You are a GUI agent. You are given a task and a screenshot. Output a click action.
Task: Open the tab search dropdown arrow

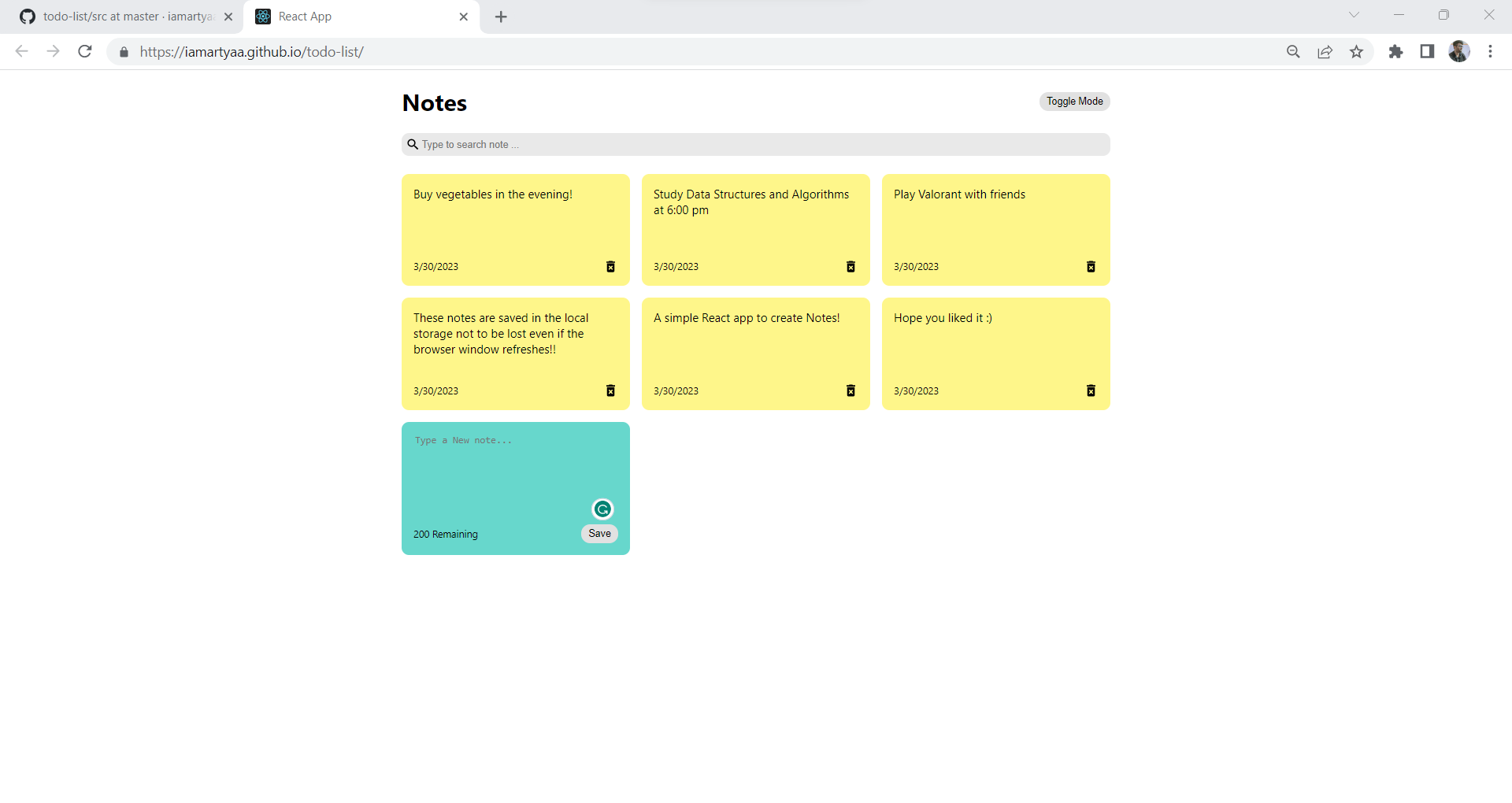(x=1354, y=15)
